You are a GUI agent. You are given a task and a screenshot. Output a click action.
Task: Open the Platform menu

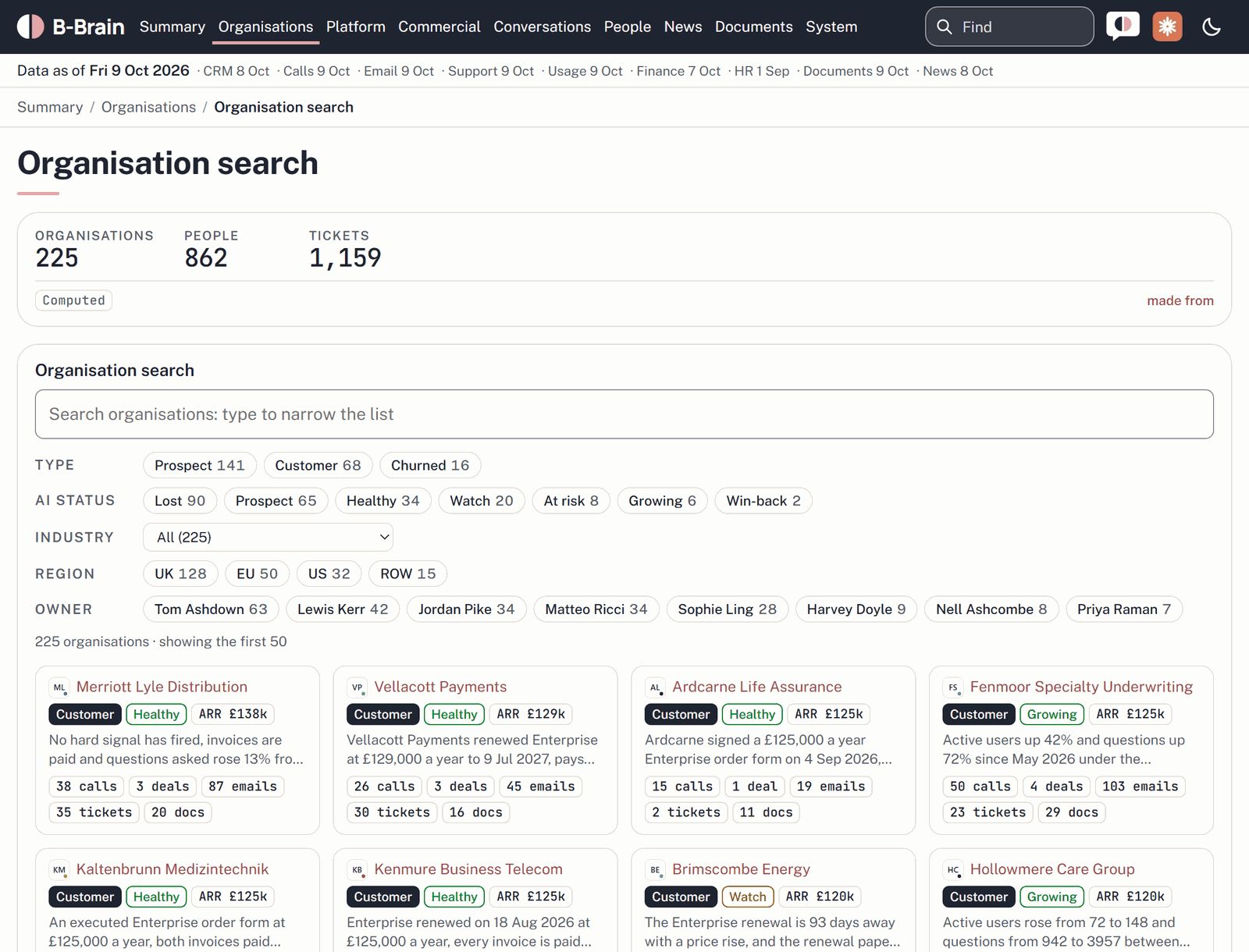coord(356,27)
